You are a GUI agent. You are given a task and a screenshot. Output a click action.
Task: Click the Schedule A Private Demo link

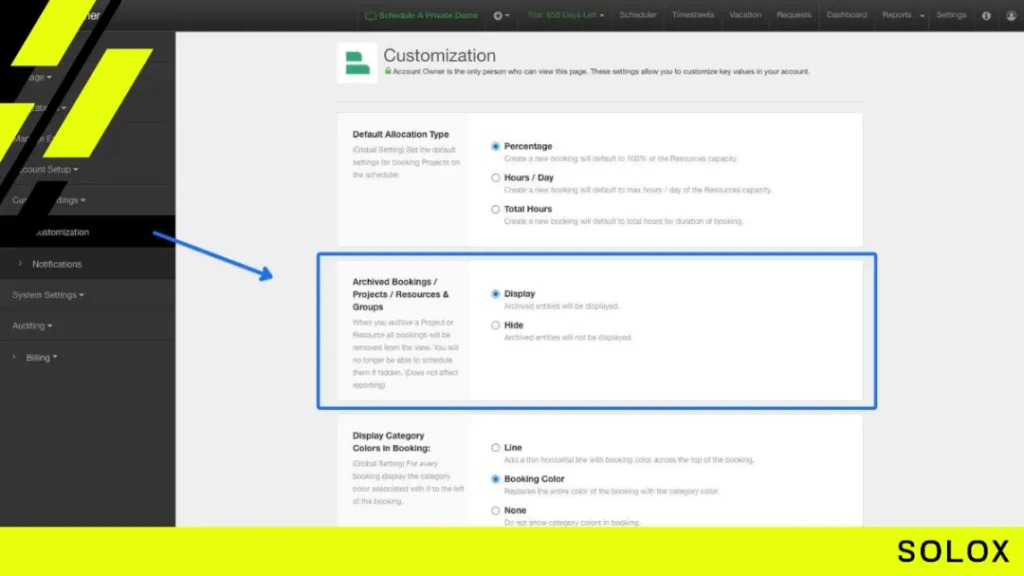tap(421, 15)
